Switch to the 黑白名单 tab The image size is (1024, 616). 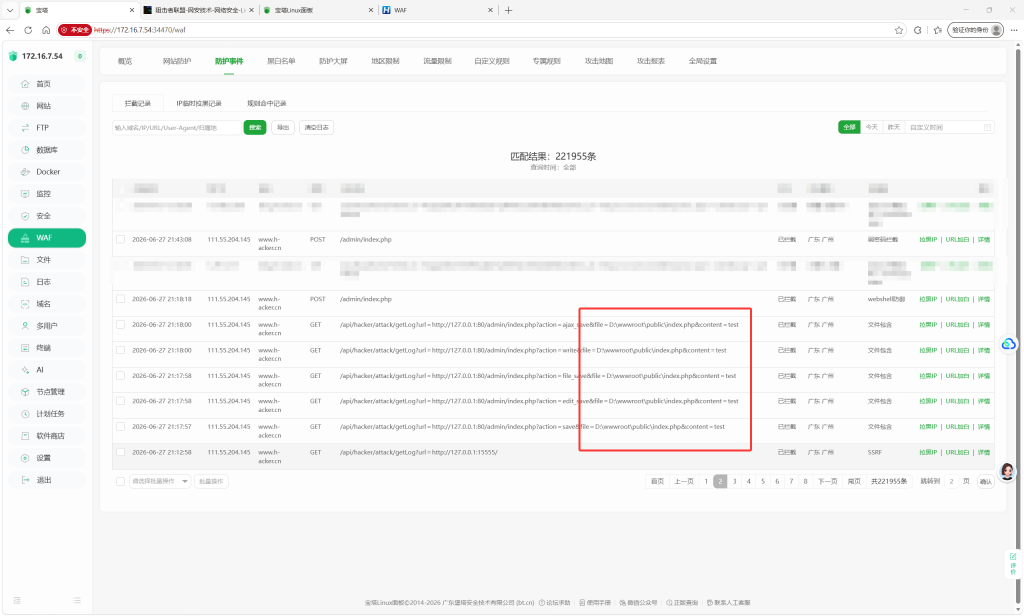pyautogui.click(x=281, y=61)
